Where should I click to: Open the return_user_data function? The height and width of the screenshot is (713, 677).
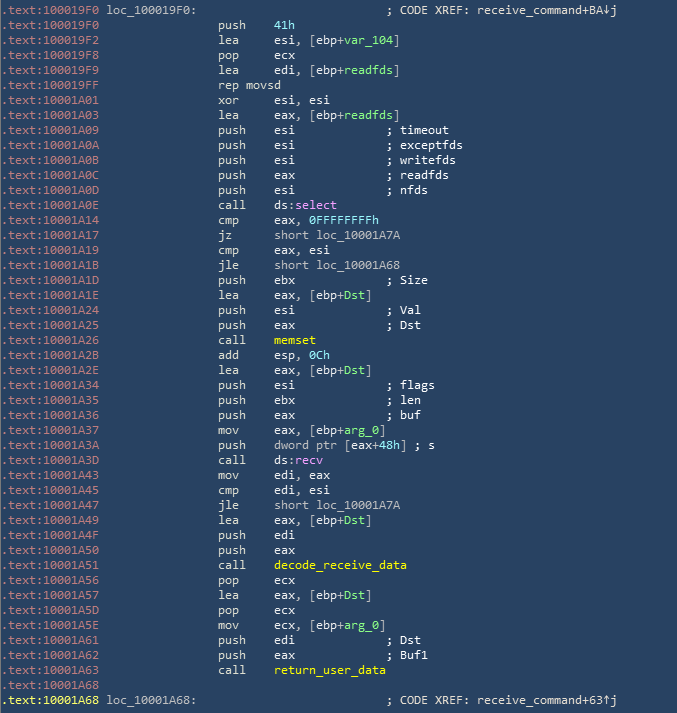[330, 670]
